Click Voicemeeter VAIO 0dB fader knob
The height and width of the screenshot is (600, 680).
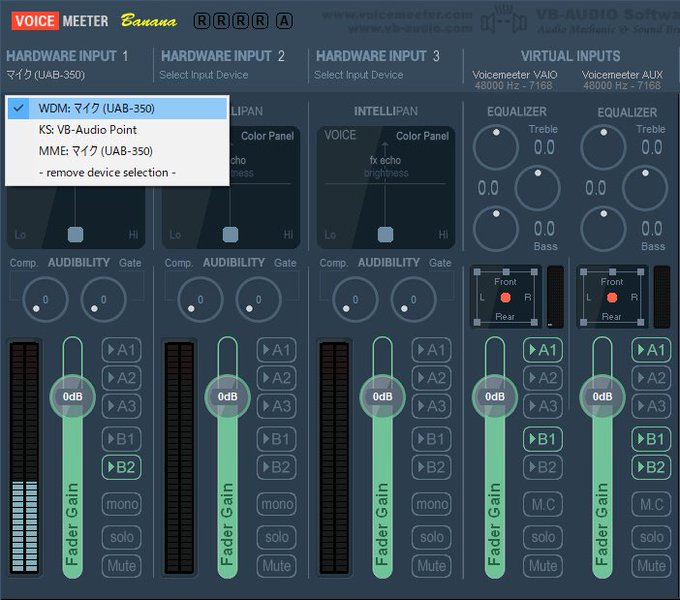pyautogui.click(x=494, y=397)
